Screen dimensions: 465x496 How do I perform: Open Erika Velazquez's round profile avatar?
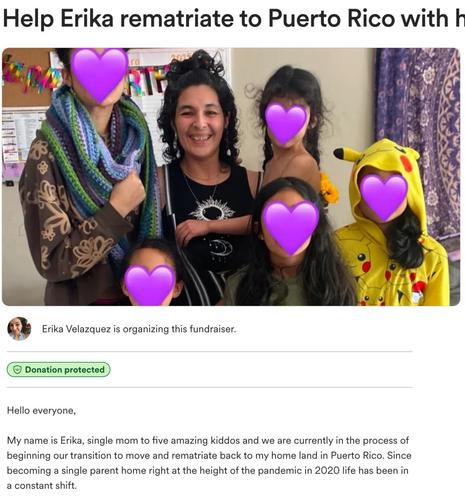[x=19, y=329]
